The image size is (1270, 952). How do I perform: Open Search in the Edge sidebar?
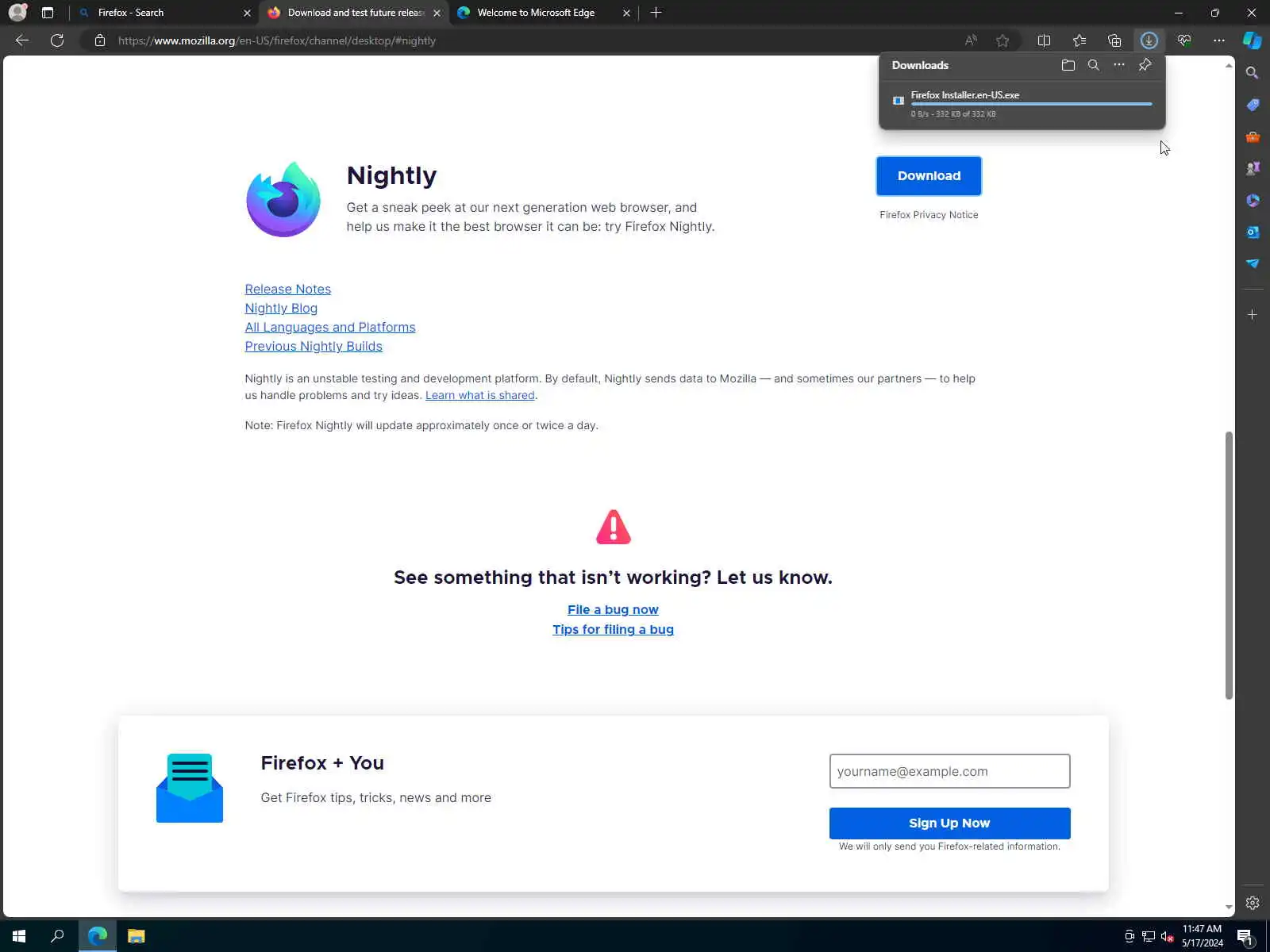tap(1253, 73)
